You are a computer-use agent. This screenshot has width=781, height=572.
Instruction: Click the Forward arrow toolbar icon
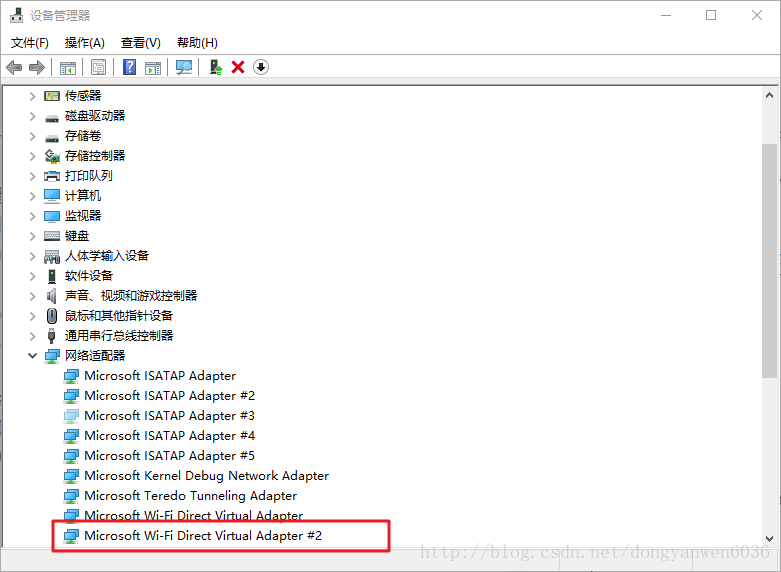[x=37, y=67]
